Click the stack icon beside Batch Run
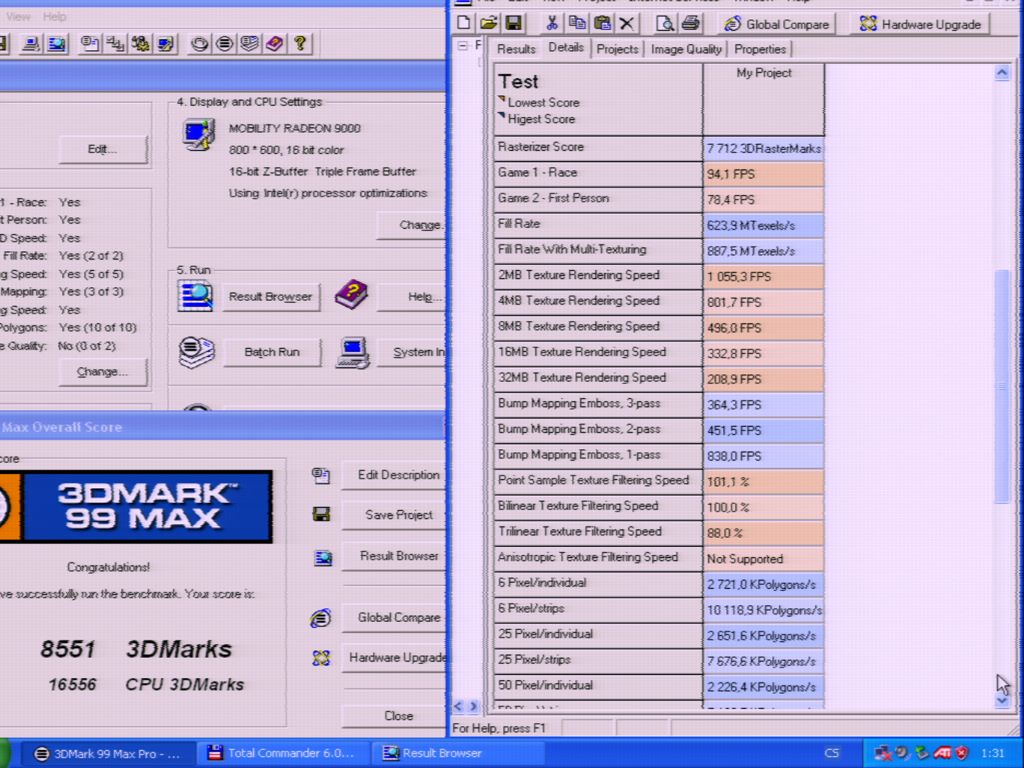The image size is (1024, 768). coord(197,352)
